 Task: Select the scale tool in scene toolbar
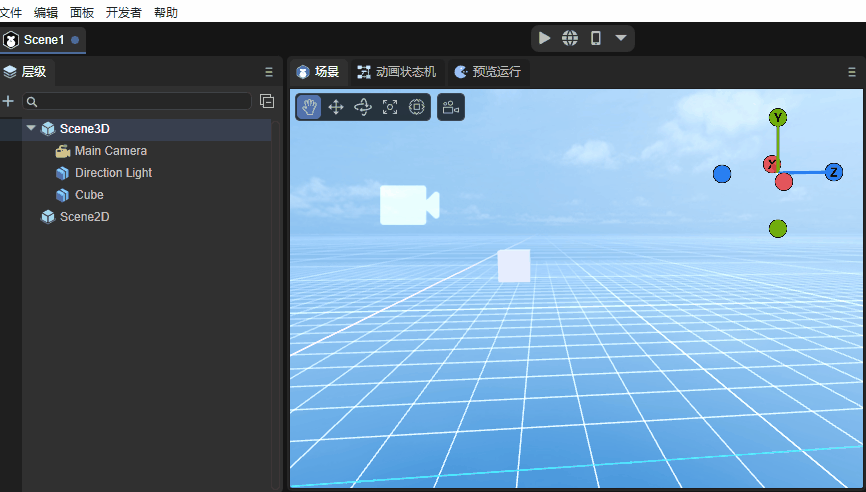390,107
